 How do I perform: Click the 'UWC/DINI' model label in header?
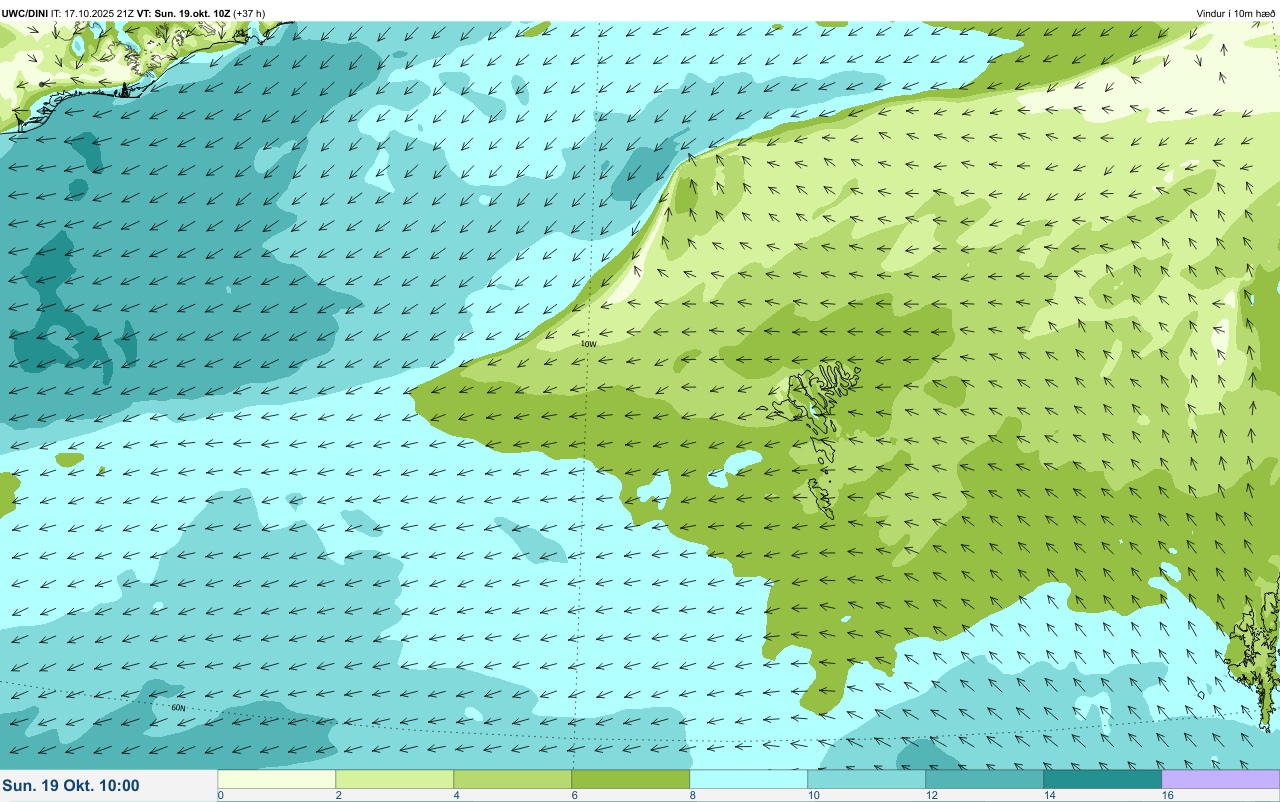pos(25,13)
